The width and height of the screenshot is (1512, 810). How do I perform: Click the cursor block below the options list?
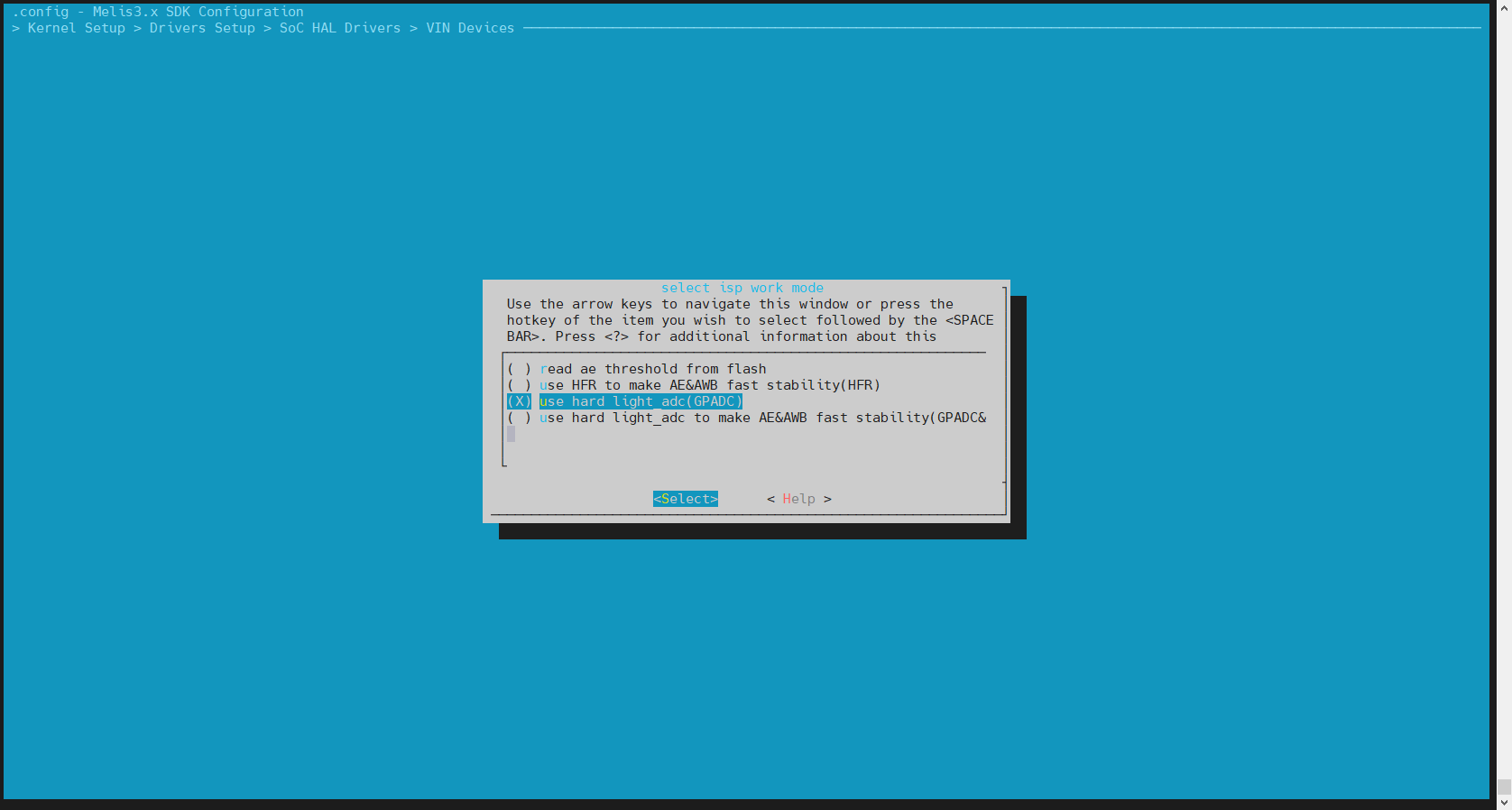tap(511, 434)
